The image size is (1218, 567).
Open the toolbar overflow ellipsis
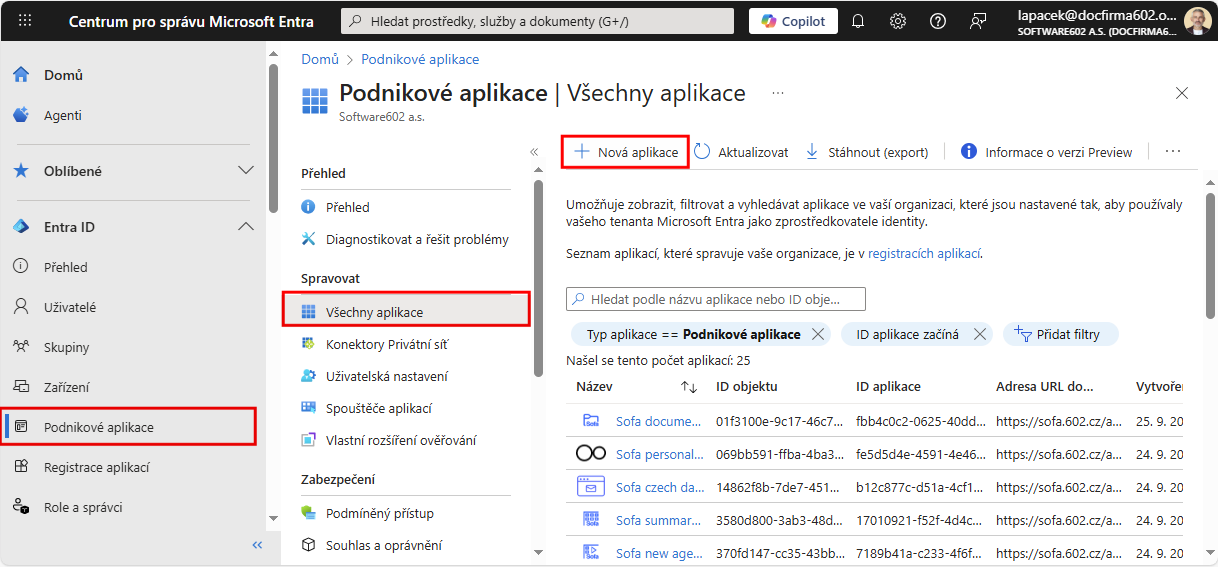[x=1173, y=152]
